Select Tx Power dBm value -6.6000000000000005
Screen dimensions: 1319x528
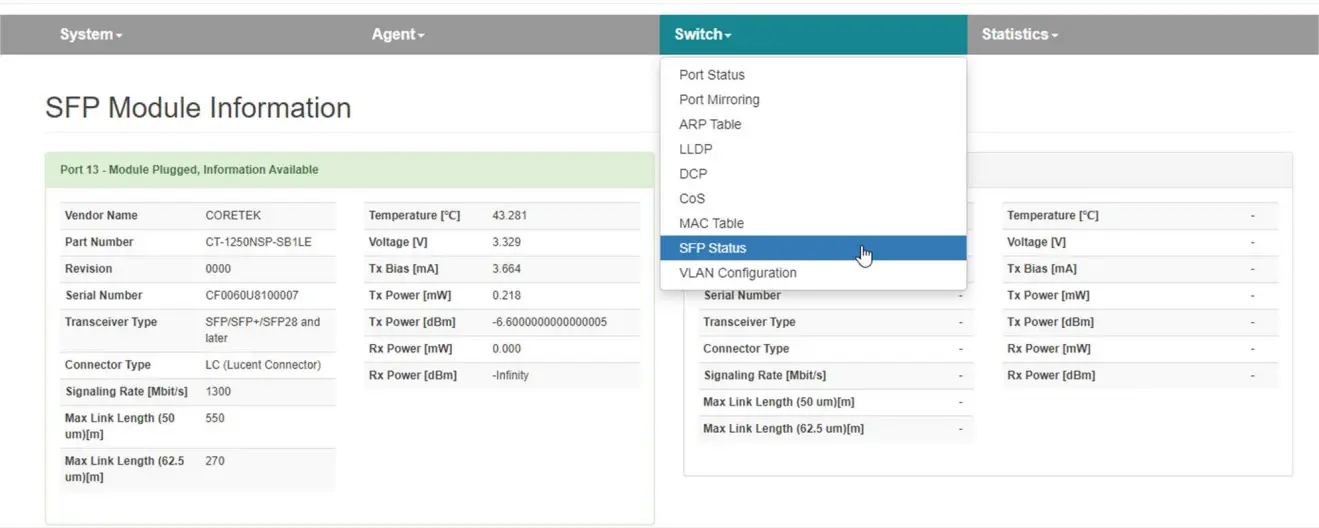(x=550, y=322)
